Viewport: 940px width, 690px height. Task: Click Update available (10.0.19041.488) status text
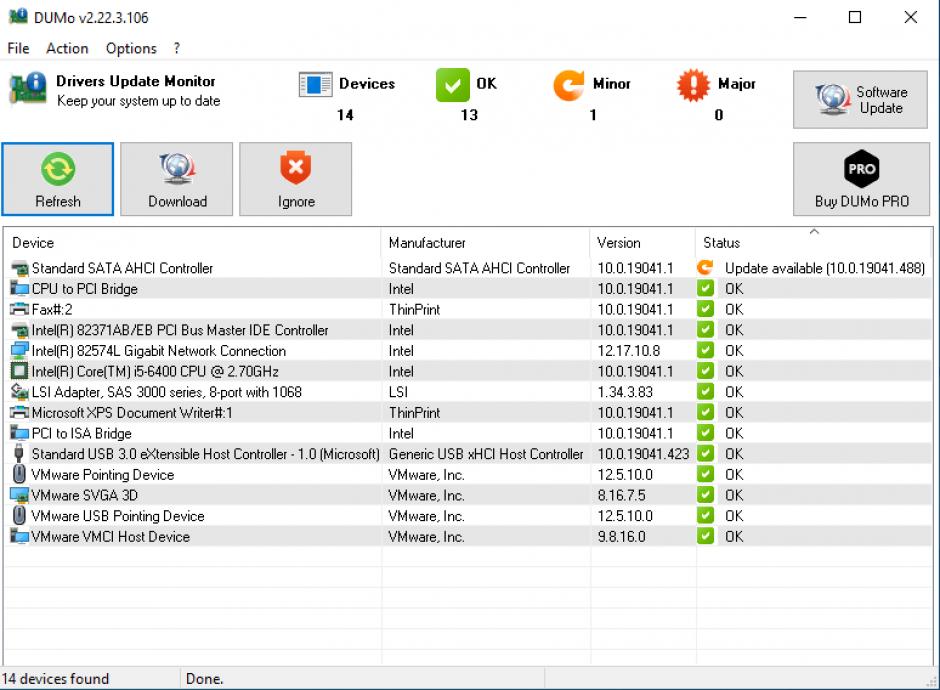(x=825, y=269)
